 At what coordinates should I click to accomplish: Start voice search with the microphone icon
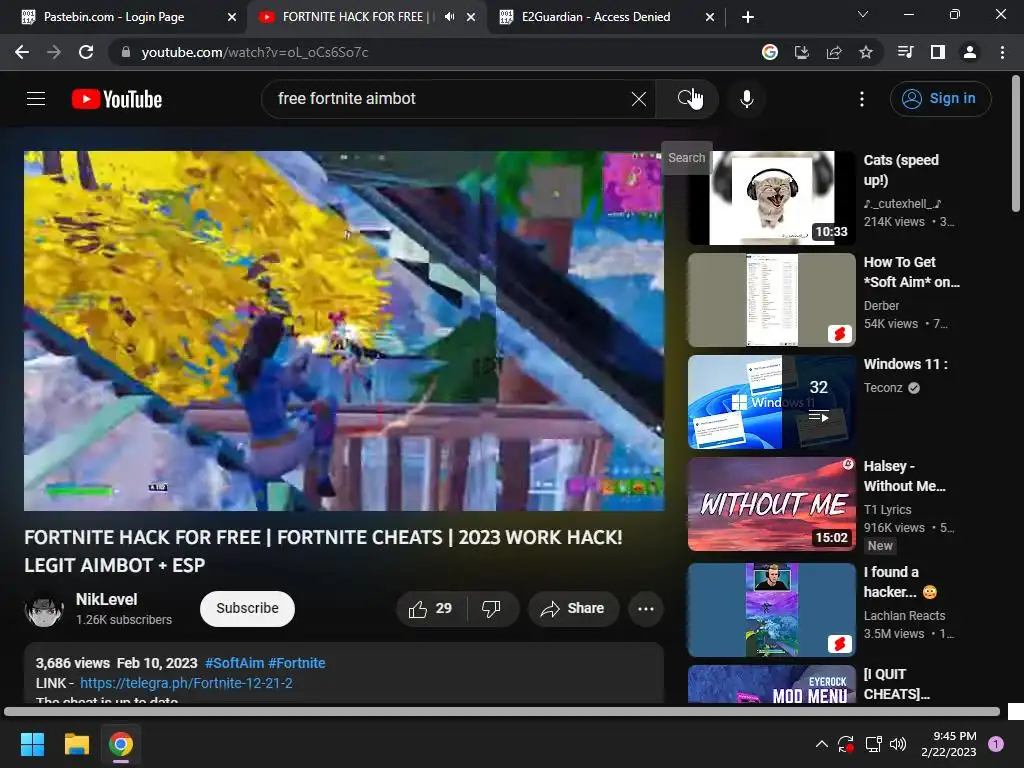click(746, 99)
